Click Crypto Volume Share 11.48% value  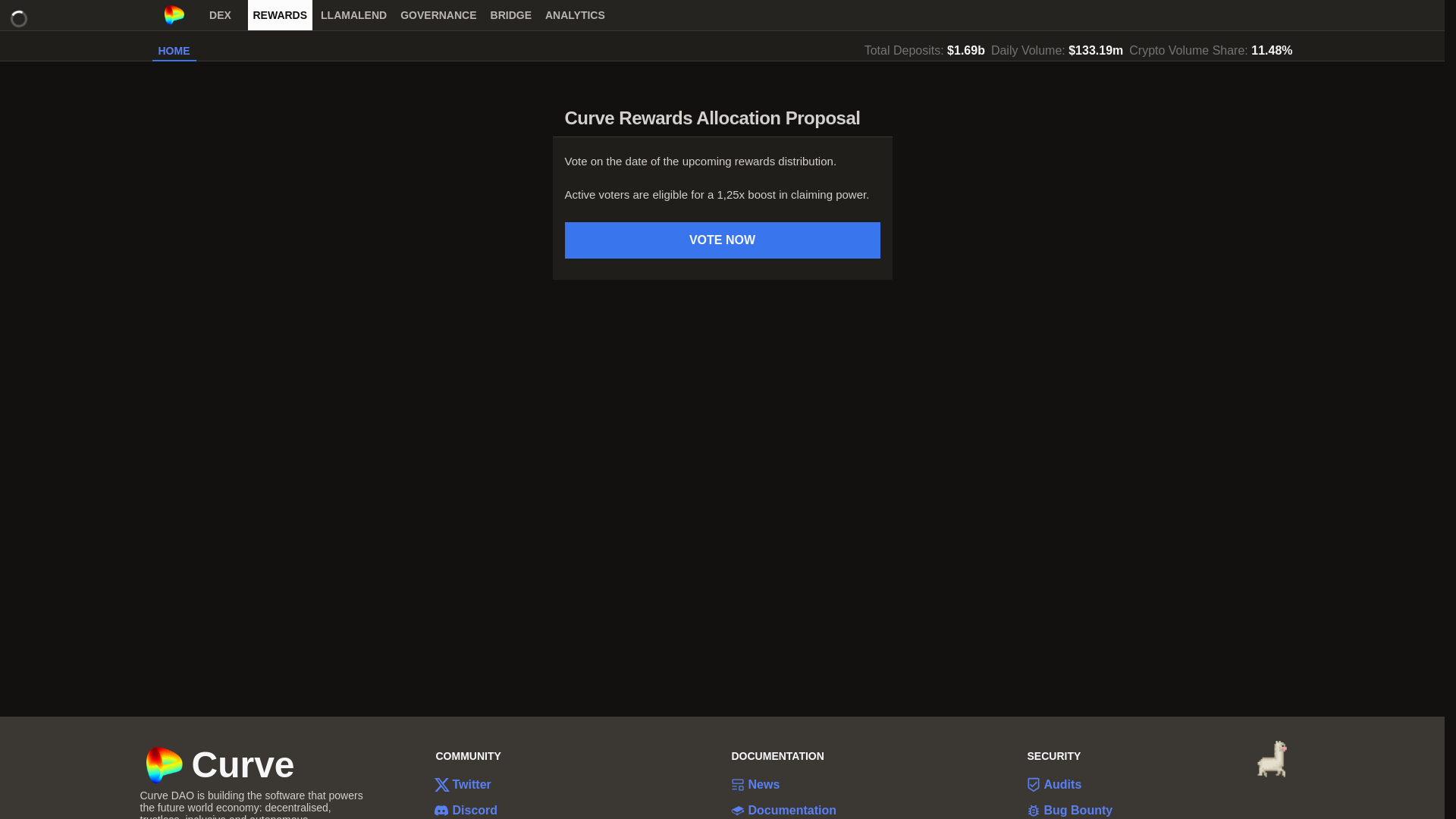1272,51
